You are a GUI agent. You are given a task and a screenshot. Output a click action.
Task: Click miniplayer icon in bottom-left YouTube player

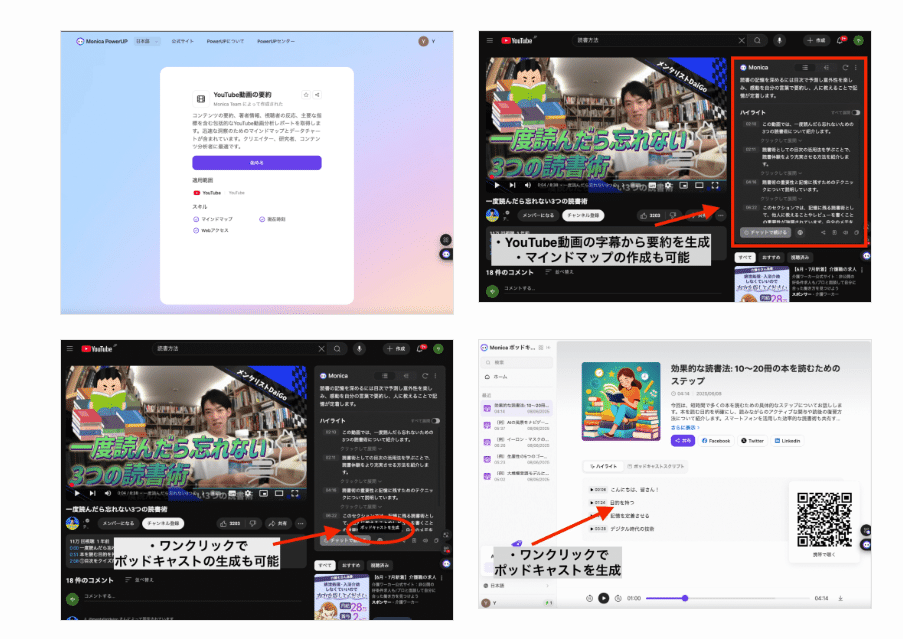[263, 493]
